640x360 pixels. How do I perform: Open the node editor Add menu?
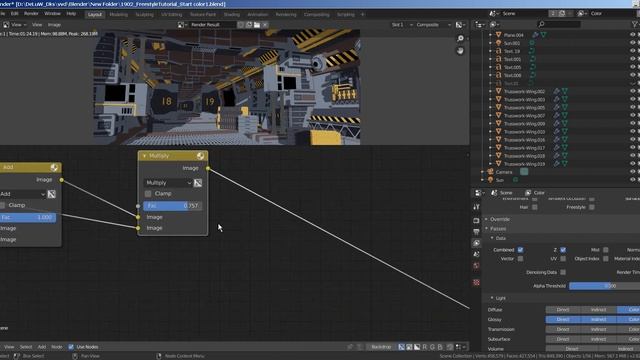pos(42,347)
